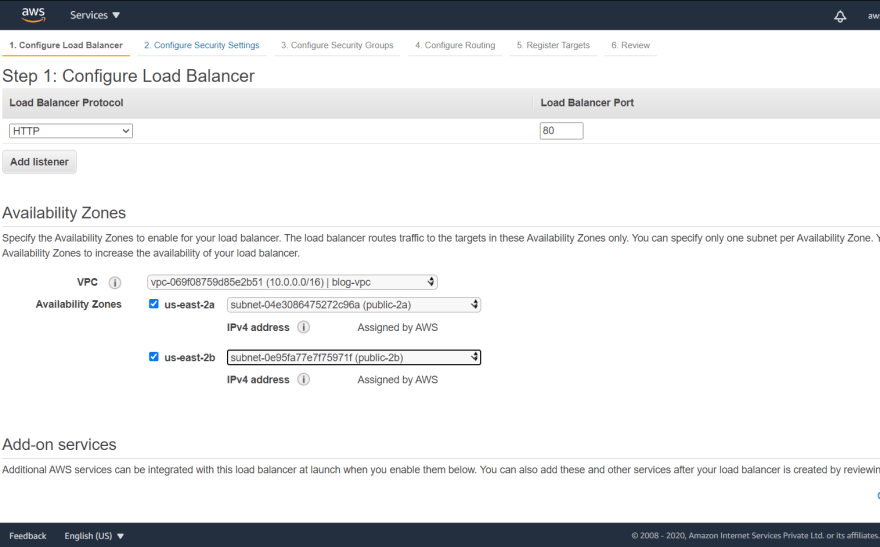Open the Services dropdown menu
This screenshot has height=547, width=880.
(x=95, y=15)
